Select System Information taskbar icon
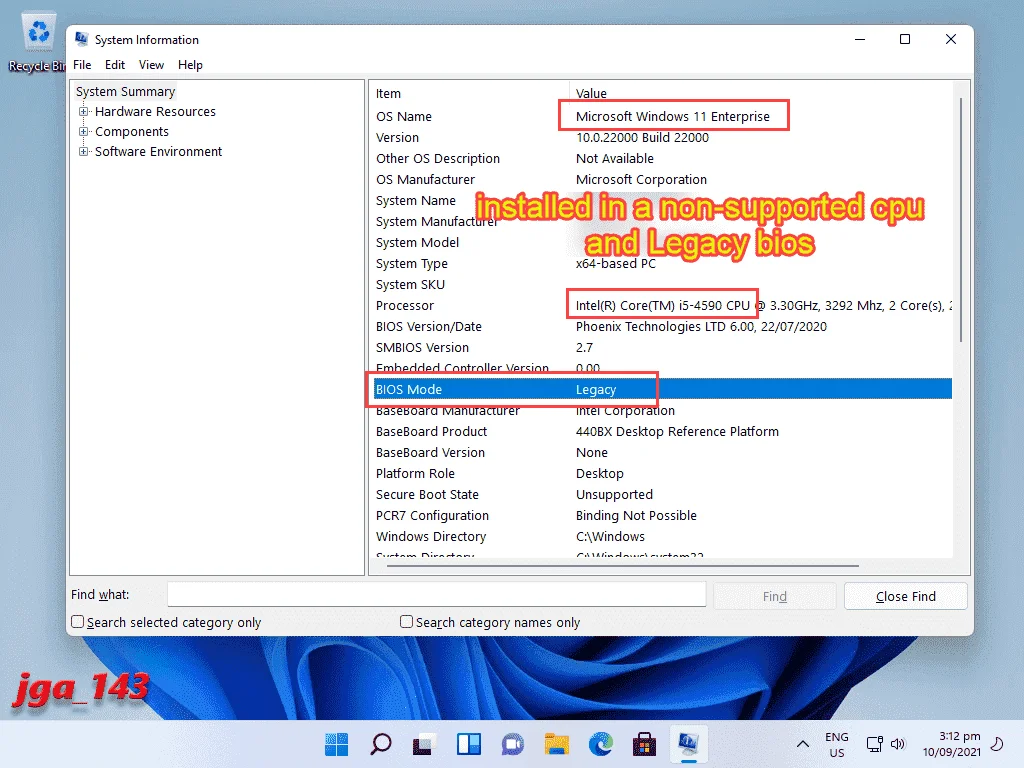Screen dimensions: 1024x768 click(x=688, y=744)
